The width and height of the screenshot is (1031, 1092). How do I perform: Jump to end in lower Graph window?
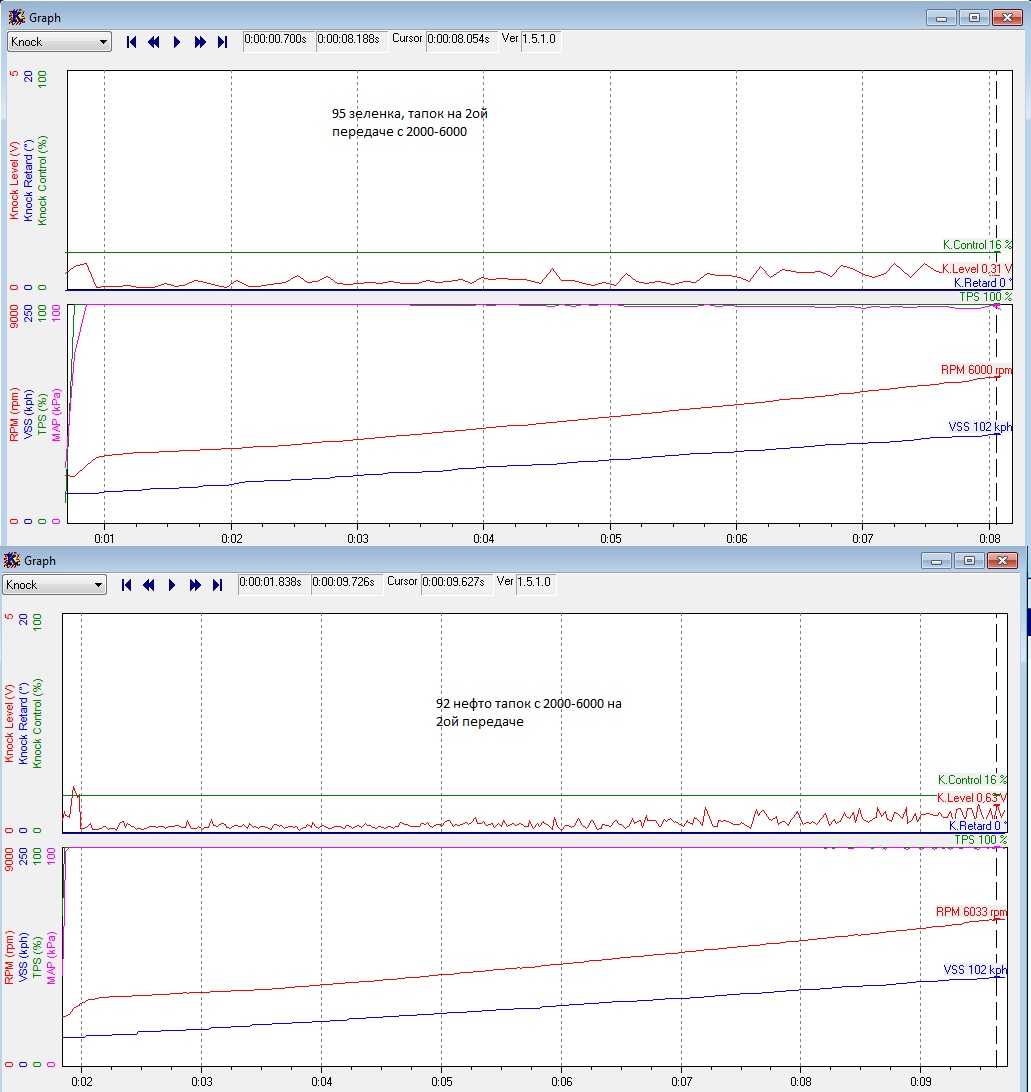pos(217,585)
